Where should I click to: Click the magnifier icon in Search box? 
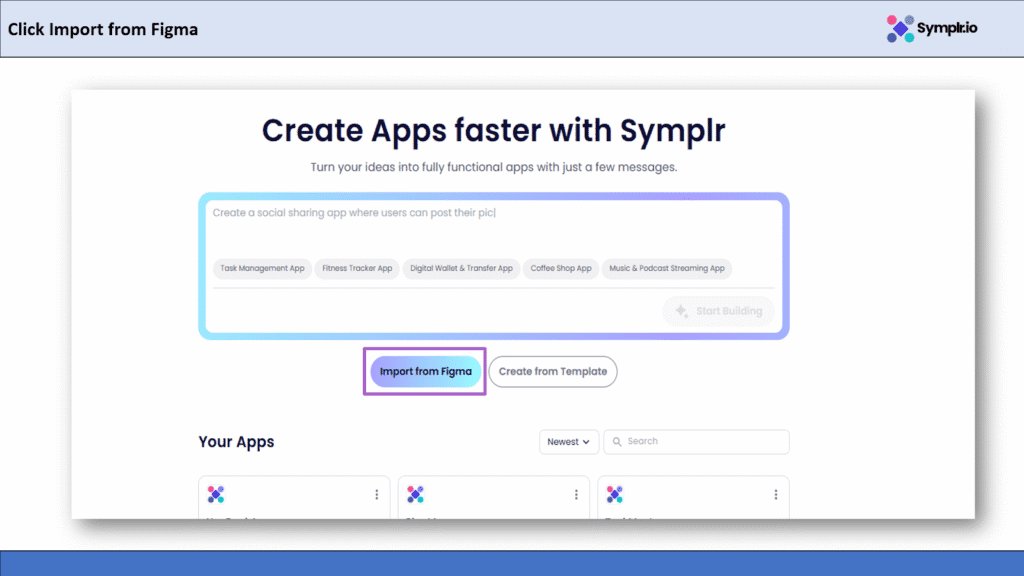click(617, 442)
